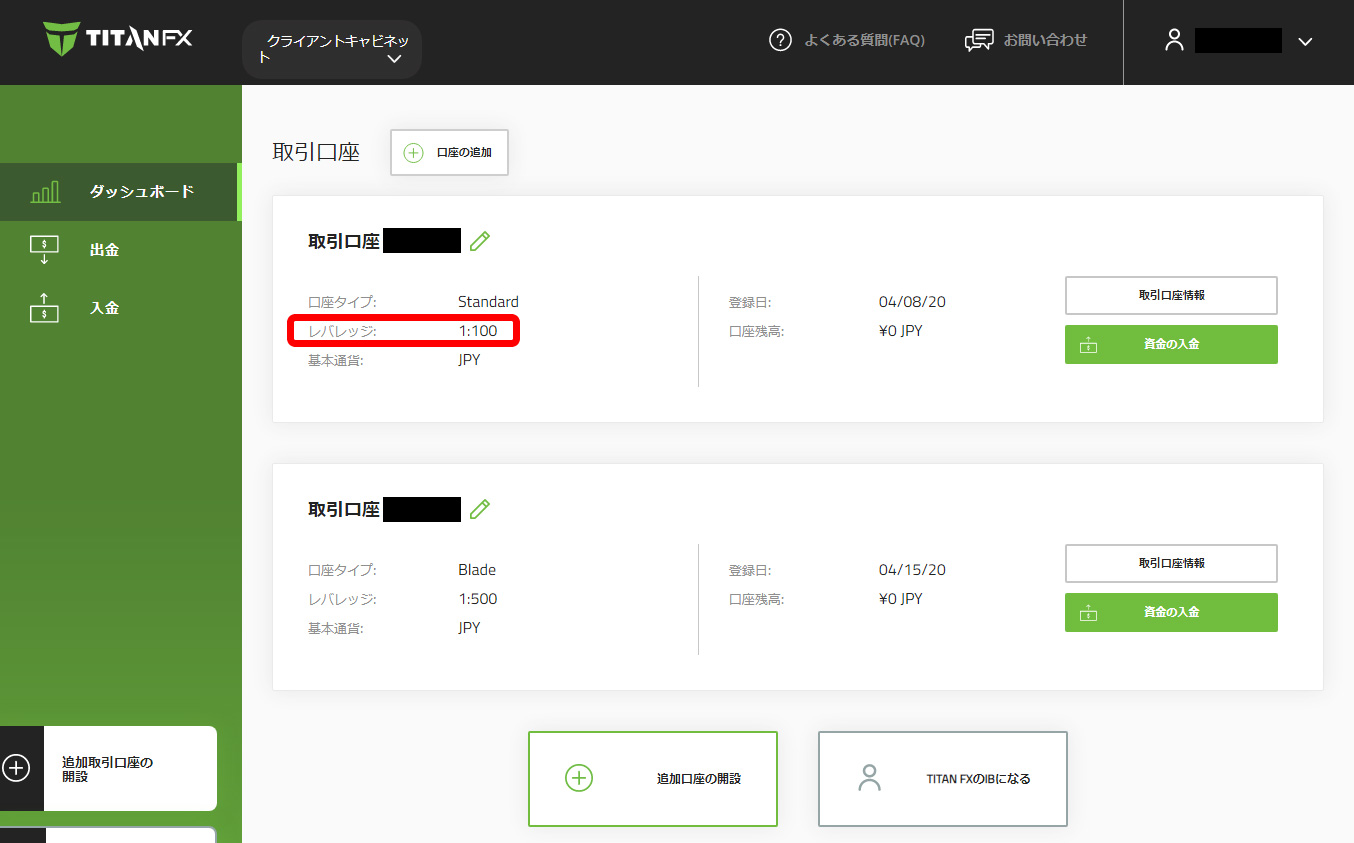The image size is (1354, 843).
Task: Edit the Blade account name with pencil
Action: (x=480, y=509)
